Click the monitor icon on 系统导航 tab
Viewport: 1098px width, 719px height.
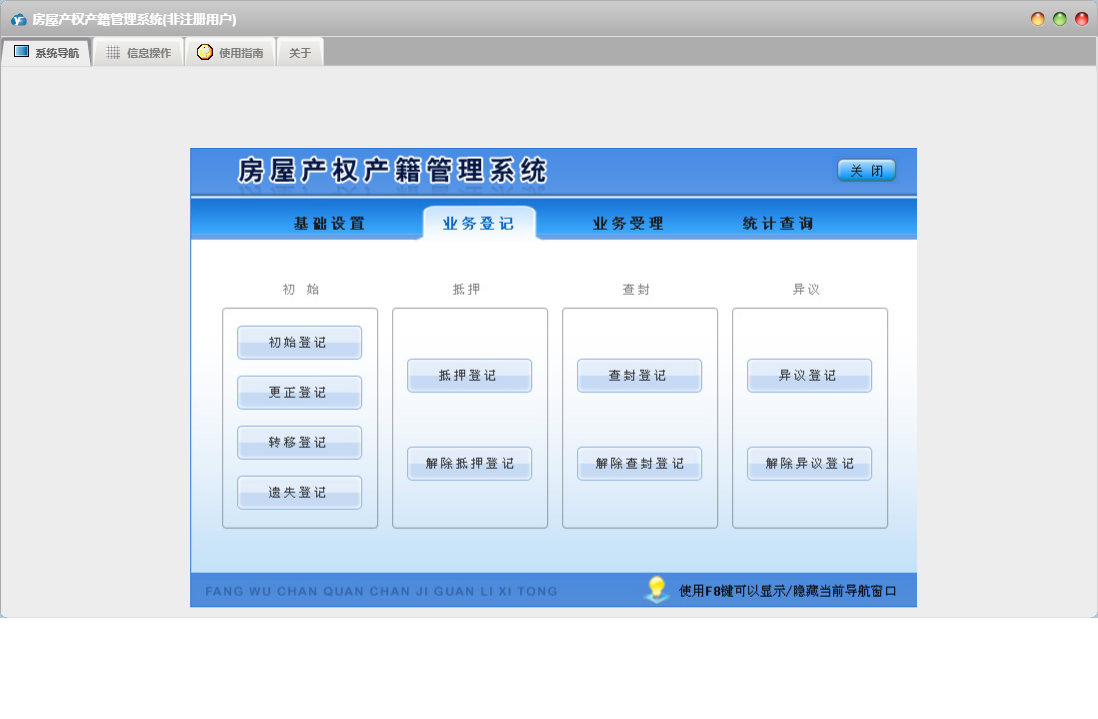click(x=22, y=52)
